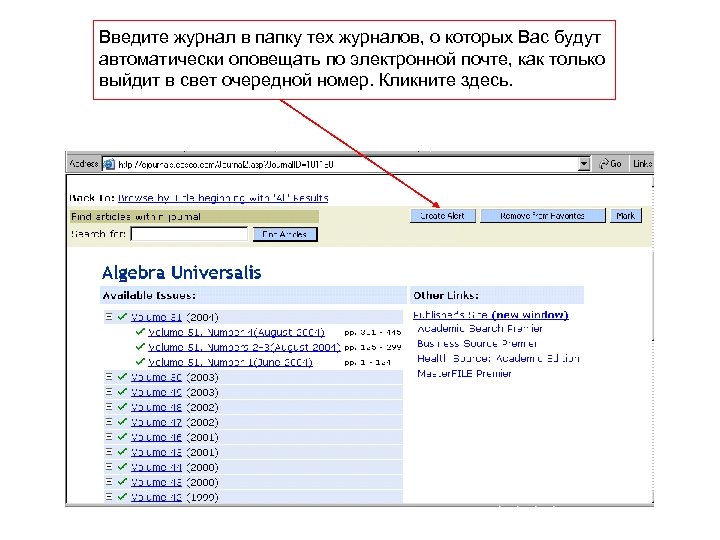Click the Mark button
Viewport: 720px width, 540px height.
(x=625, y=216)
